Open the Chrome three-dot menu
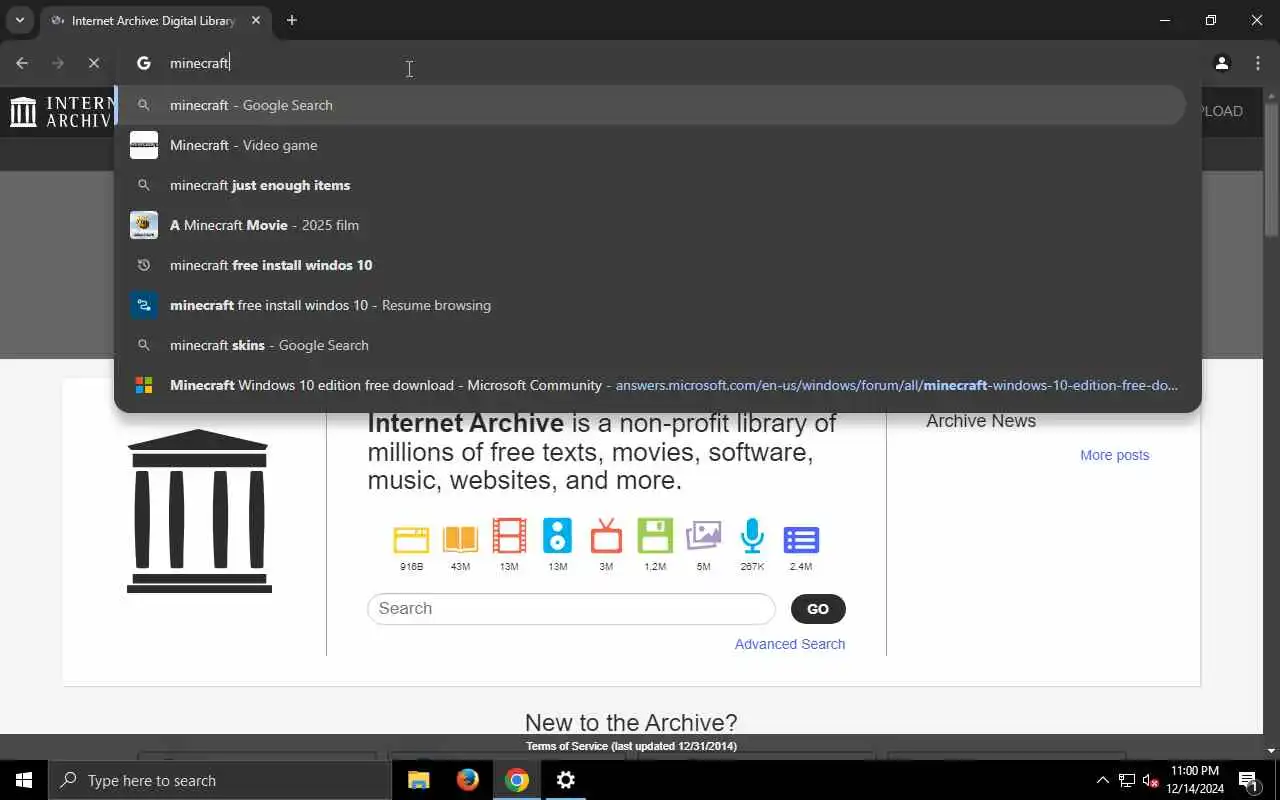 click(1258, 63)
